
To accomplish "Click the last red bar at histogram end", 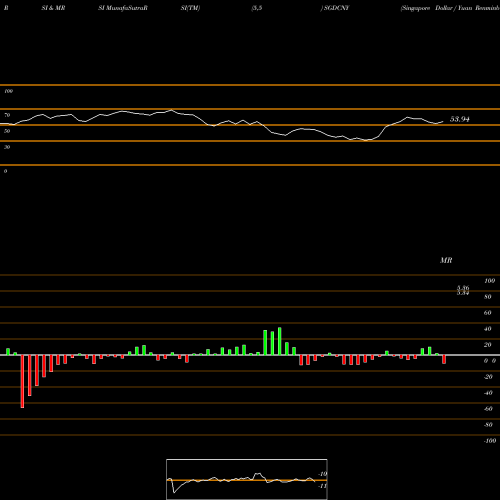I will (444, 359).
